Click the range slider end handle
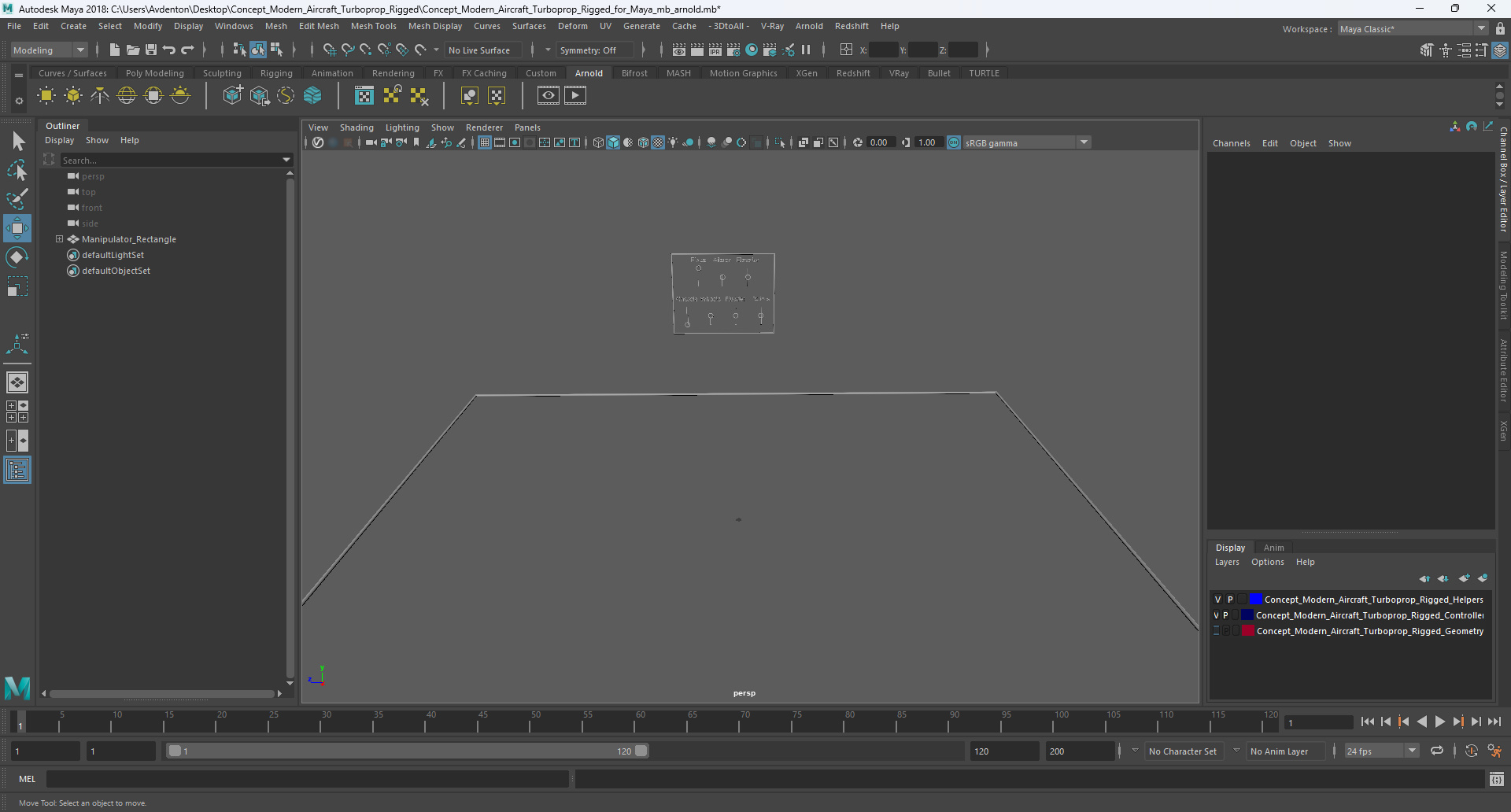Viewport: 1511px width, 812px height. (x=641, y=751)
